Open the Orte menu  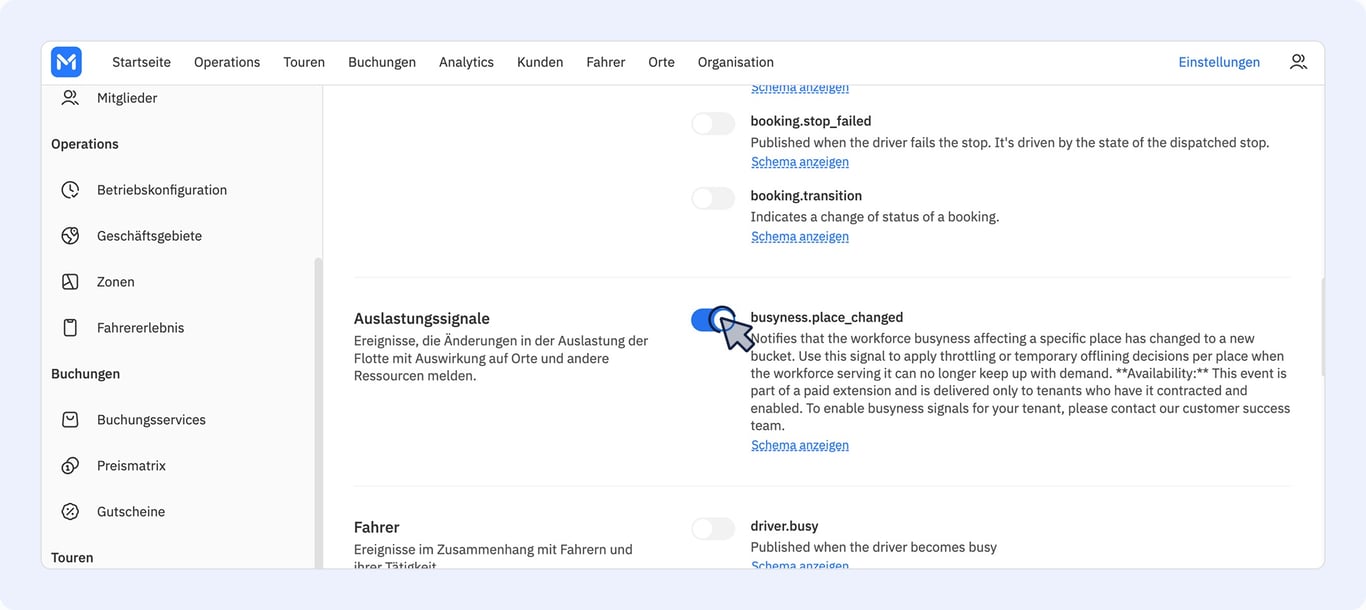pos(661,62)
